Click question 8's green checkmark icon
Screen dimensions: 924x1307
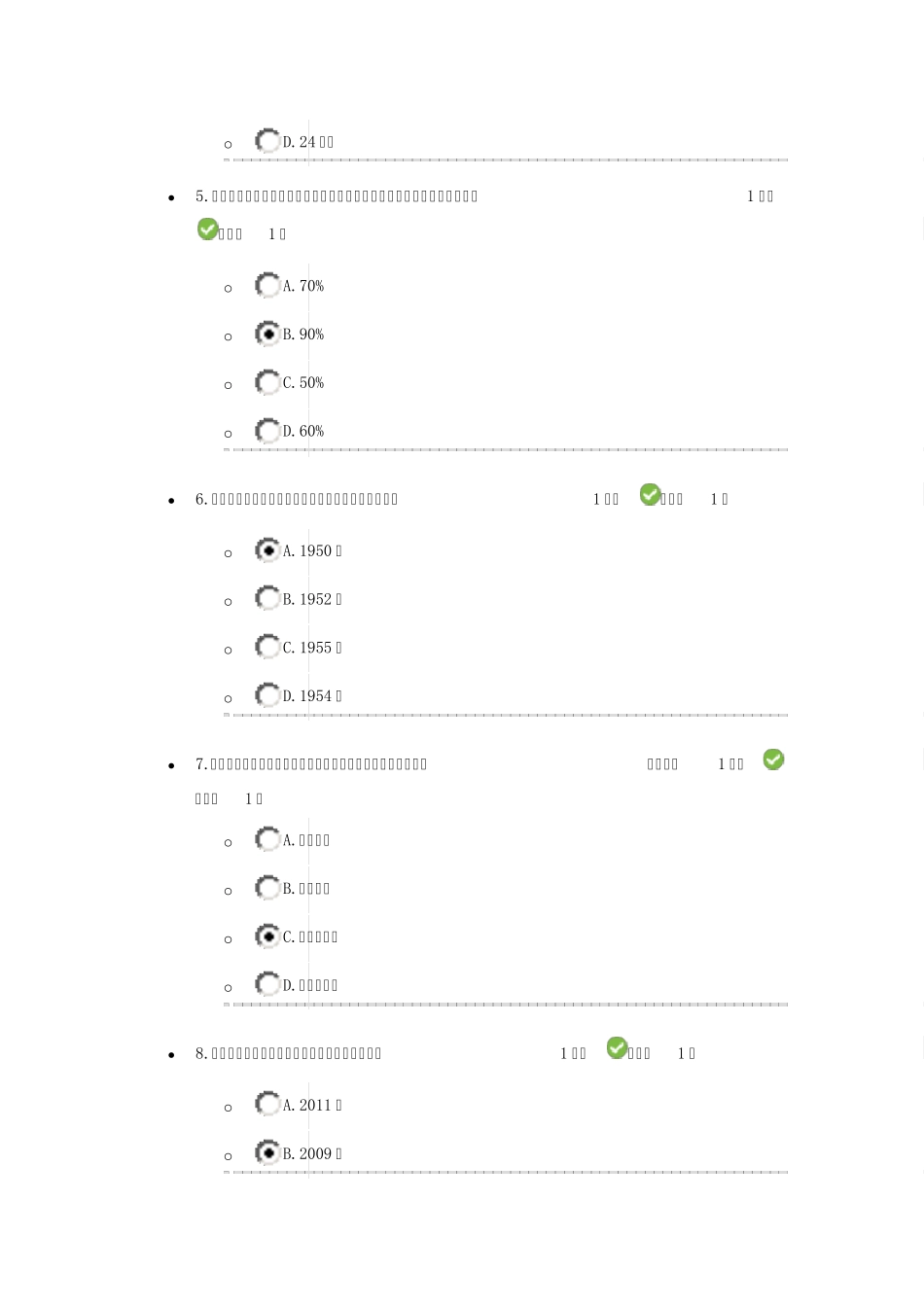point(618,1048)
